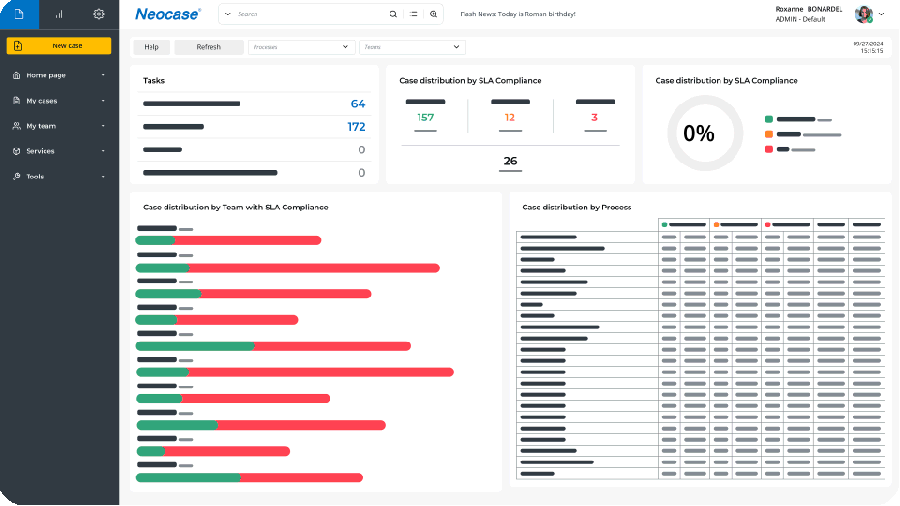Click the ADMIN - Default role text
The height and width of the screenshot is (506, 900).
(x=800, y=19)
